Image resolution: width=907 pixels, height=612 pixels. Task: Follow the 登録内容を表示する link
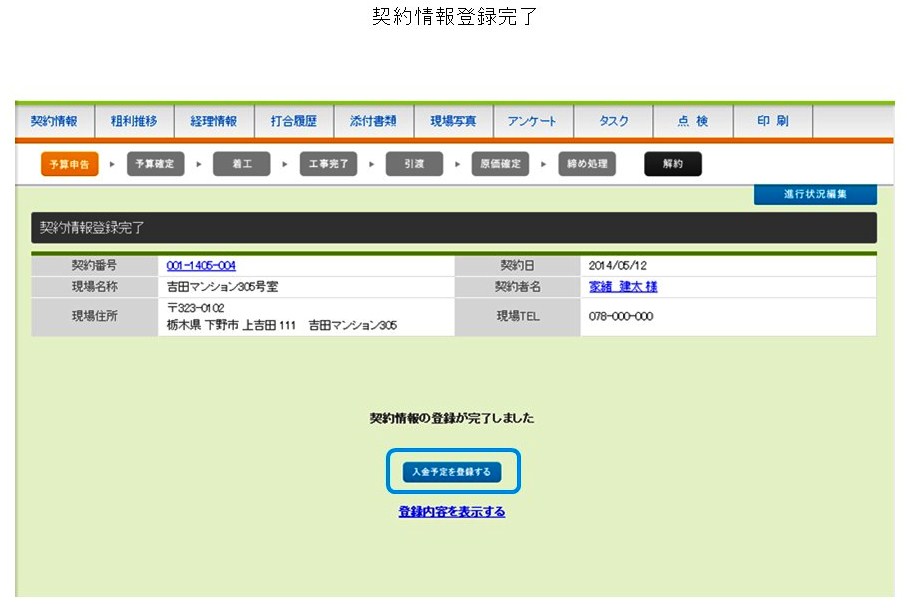[452, 512]
